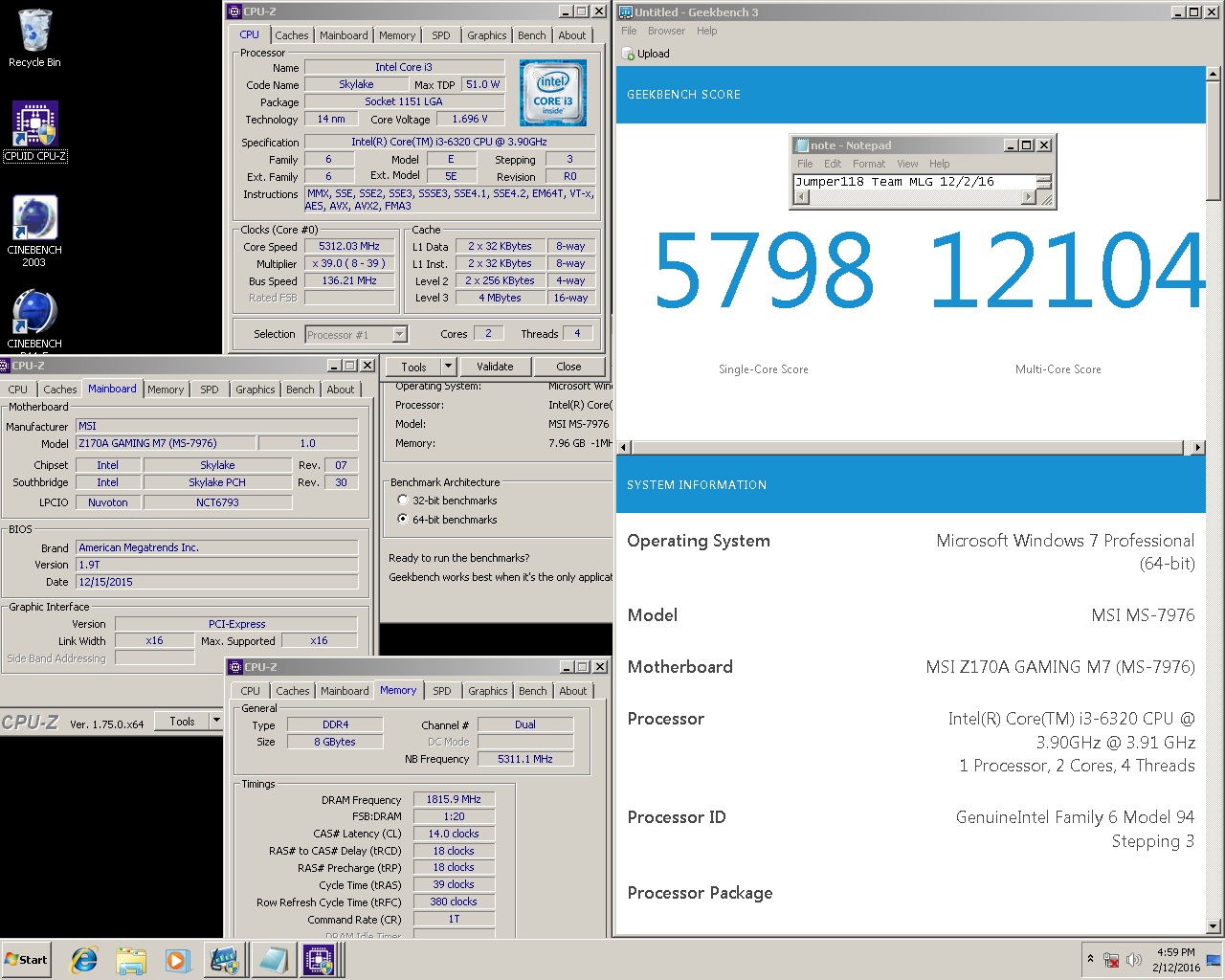1225x980 pixels.
Task: Open the Processor #1 selection dropdown
Action: [399, 334]
